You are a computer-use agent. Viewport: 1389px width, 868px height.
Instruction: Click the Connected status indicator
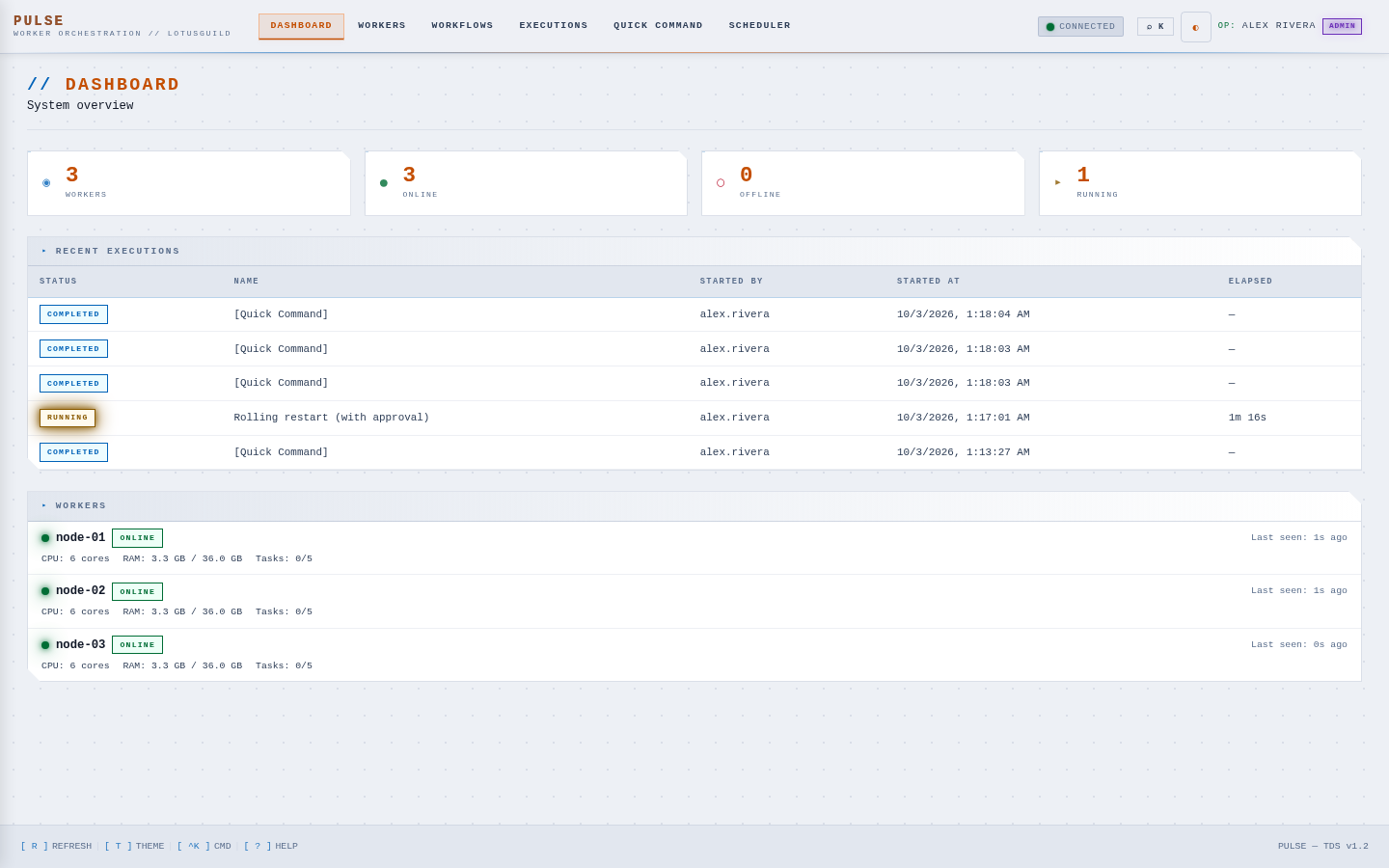tap(1080, 27)
